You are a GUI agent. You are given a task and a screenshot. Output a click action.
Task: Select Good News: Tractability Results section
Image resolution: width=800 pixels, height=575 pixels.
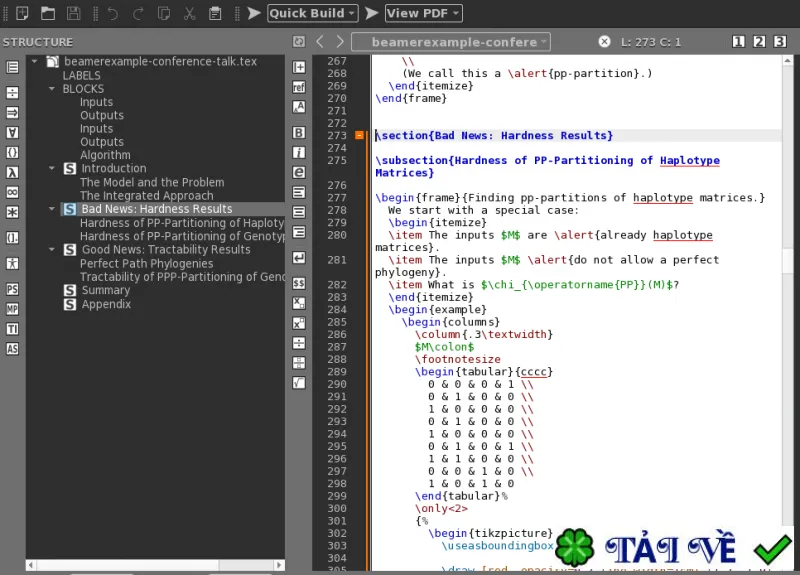tap(166, 249)
